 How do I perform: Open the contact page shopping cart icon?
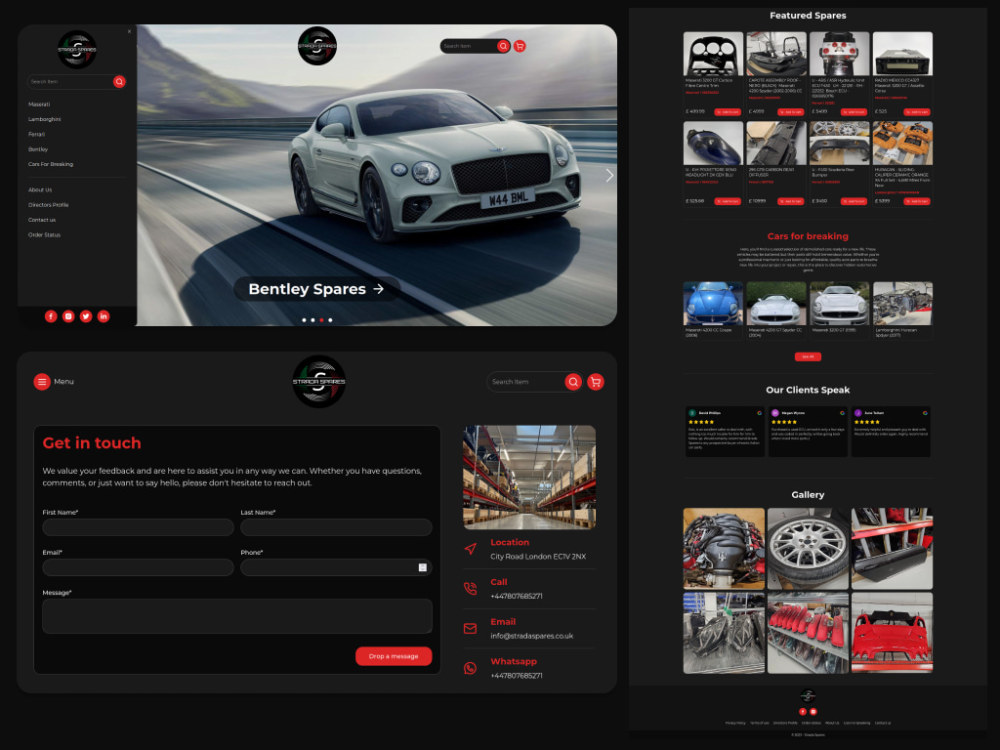[x=596, y=382]
